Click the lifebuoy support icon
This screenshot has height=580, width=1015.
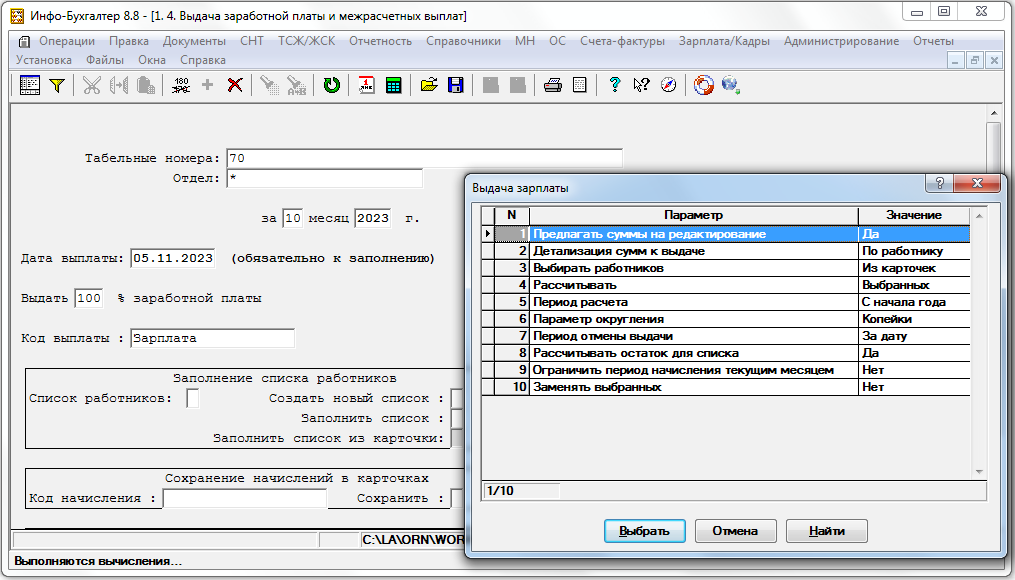pos(704,85)
